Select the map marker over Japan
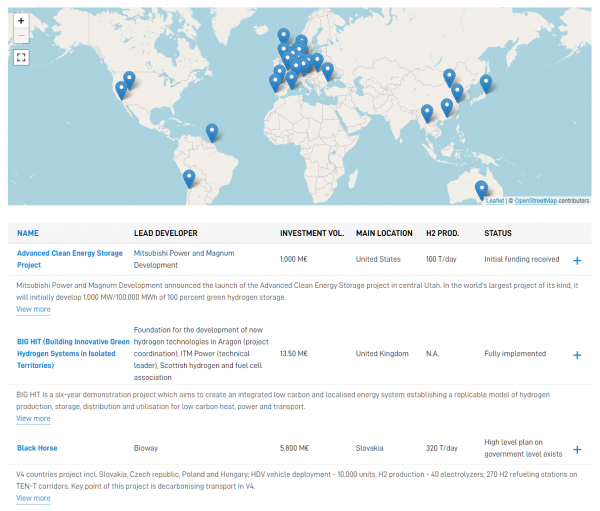Viewport: 600px width, 511px height. (486, 84)
